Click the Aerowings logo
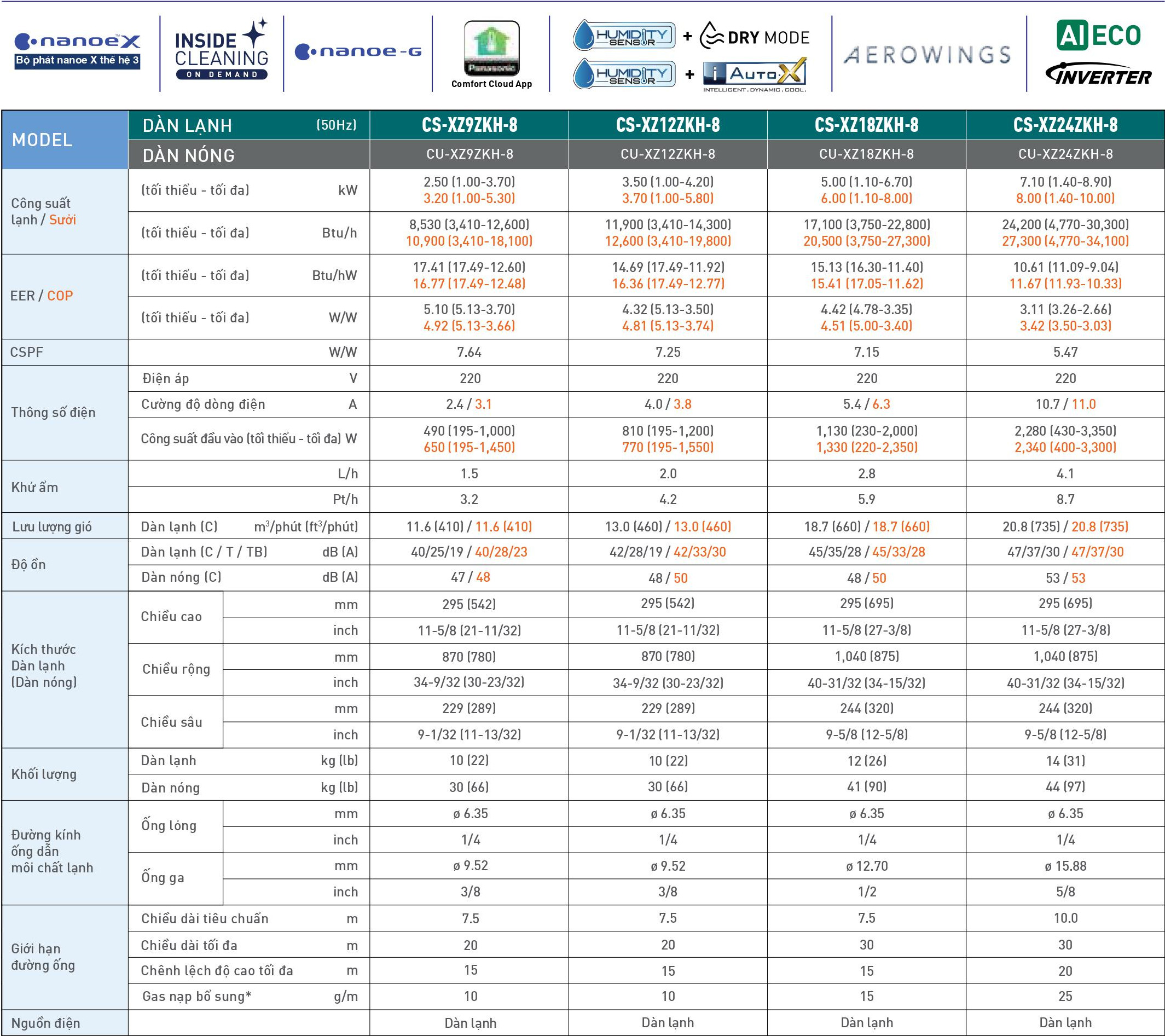The height and width of the screenshot is (1036, 1165). 928,55
